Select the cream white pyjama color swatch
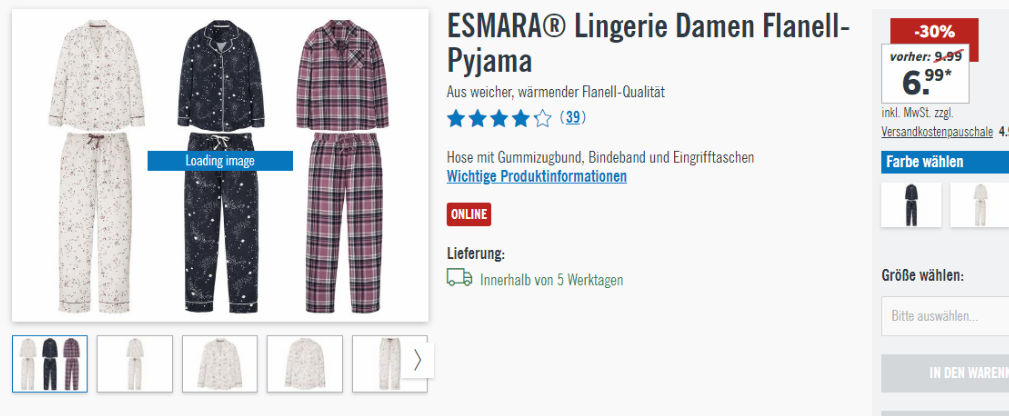Screen dimensions: 1009x416 point(979,205)
